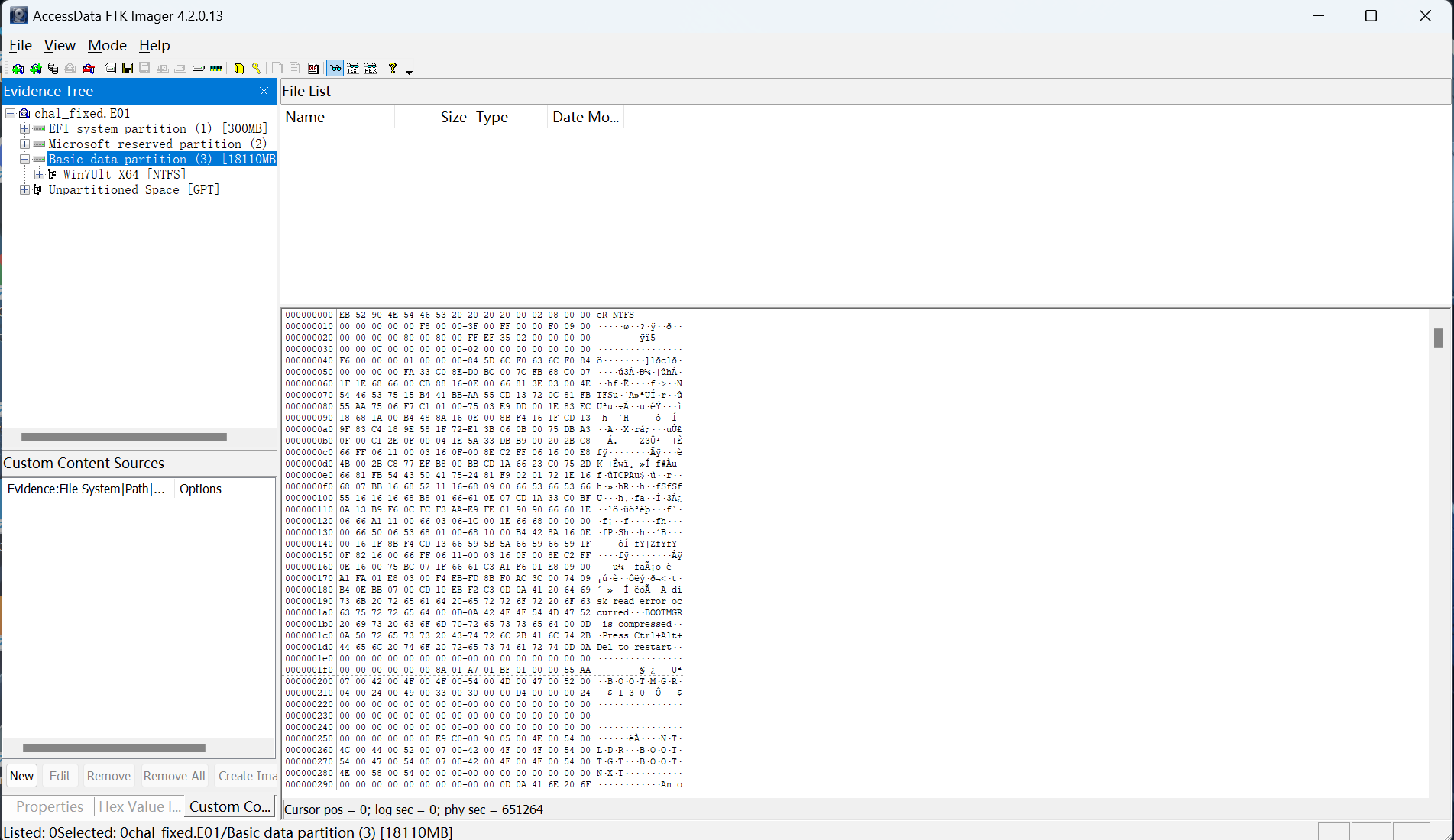Click the Edit custom content button
Screen dimensions: 1454x840
point(60,776)
